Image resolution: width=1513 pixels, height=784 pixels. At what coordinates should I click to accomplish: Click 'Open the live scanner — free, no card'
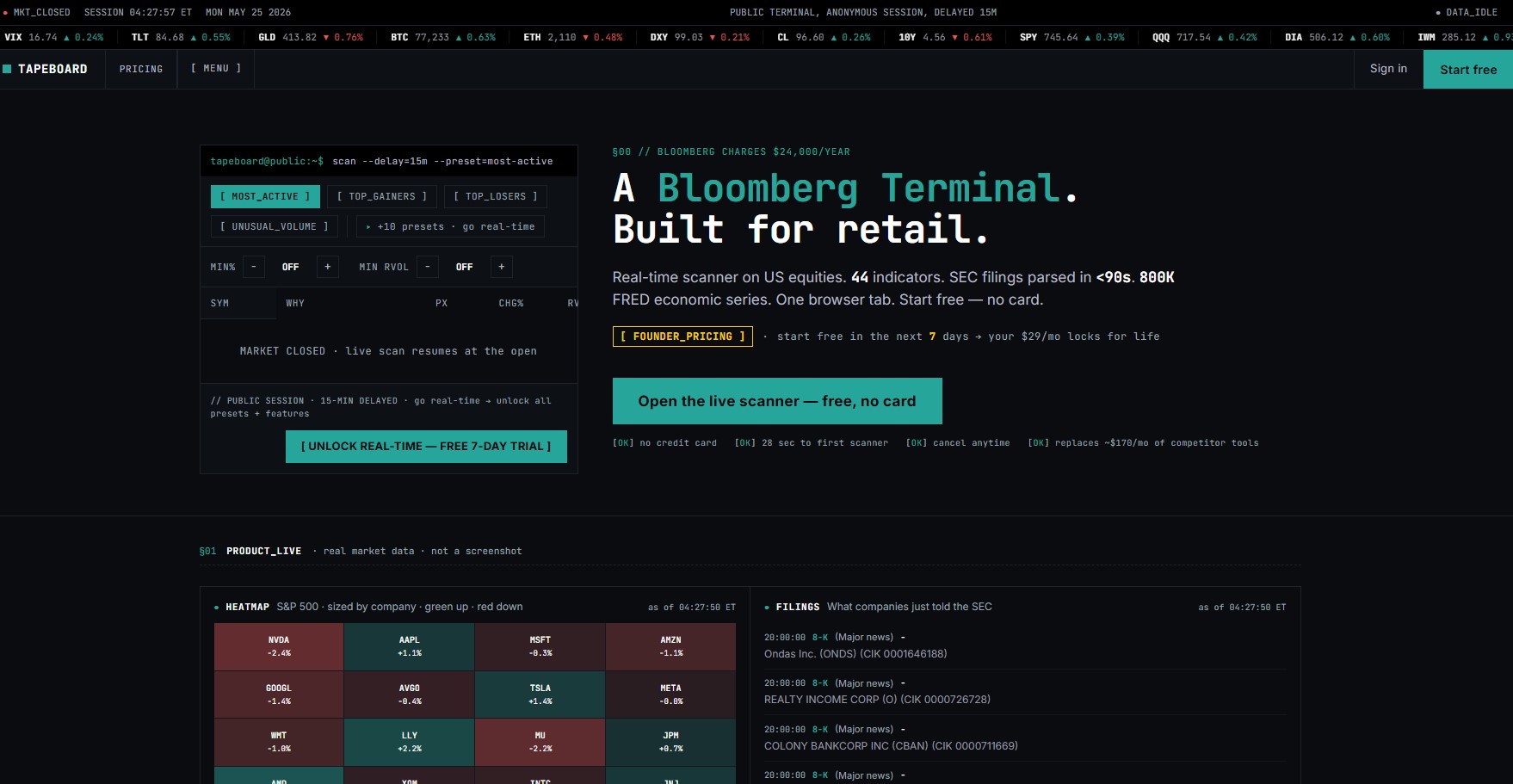coord(777,401)
